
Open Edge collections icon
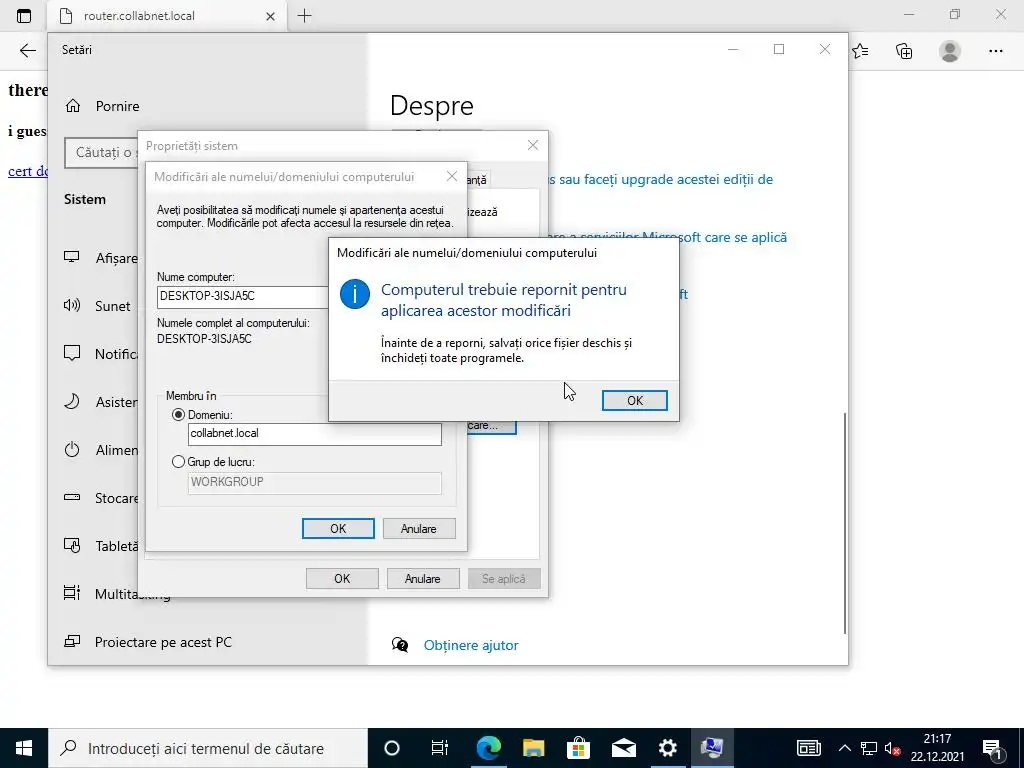click(x=904, y=51)
